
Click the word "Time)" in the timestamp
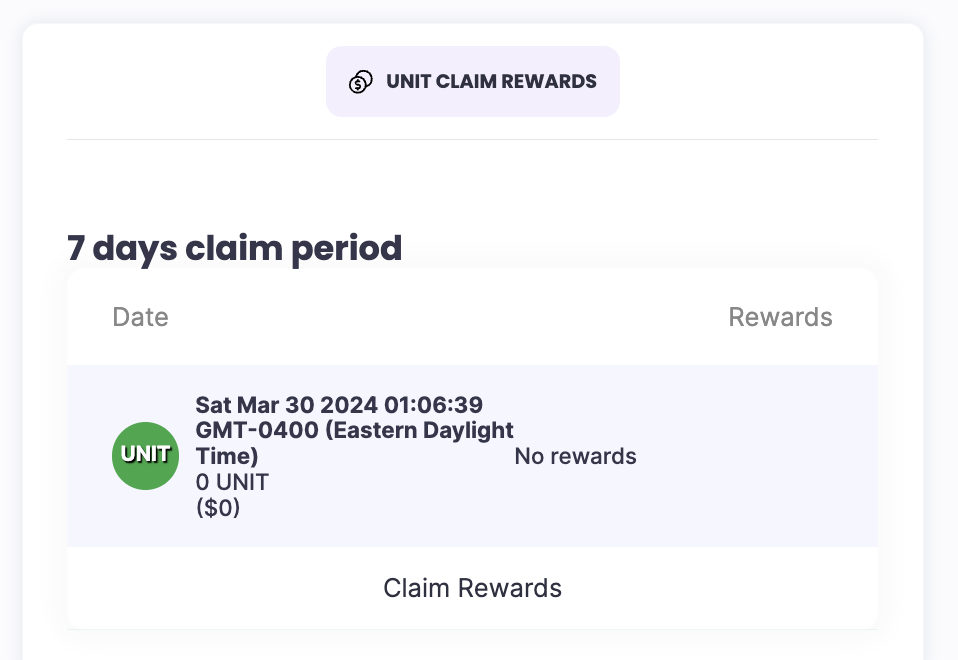click(x=227, y=457)
